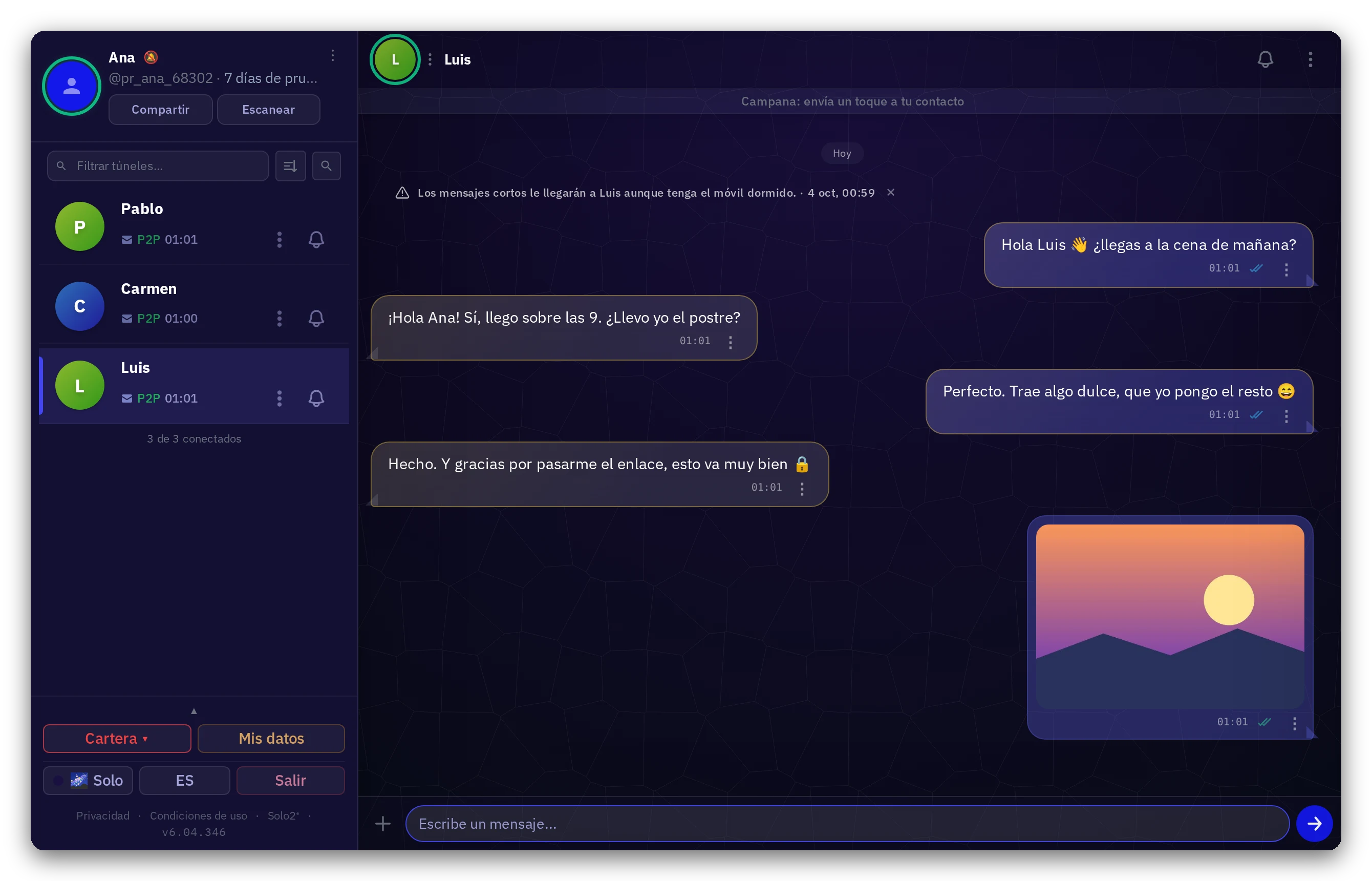This screenshot has width=1372, height=881.
Task: Open Condiciones de uso link
Action: pos(198,815)
